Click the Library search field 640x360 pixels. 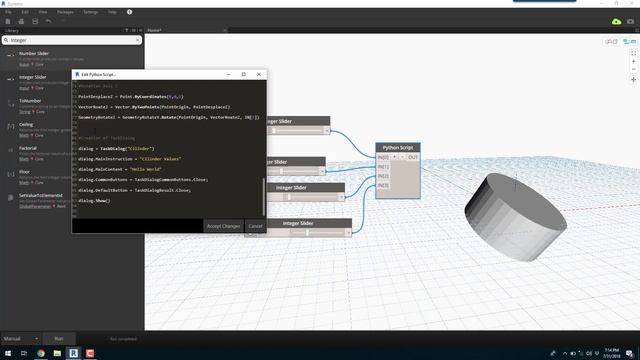click(x=72, y=40)
